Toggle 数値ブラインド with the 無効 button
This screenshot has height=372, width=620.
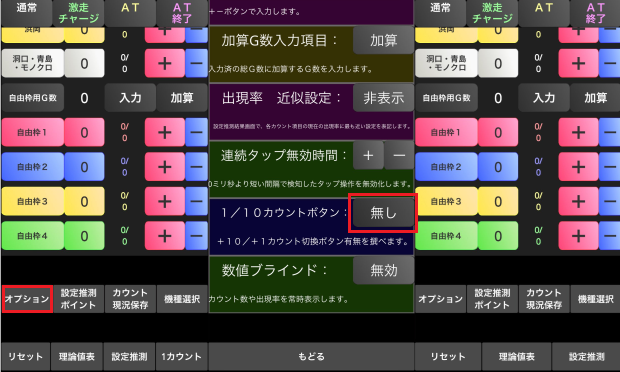click(x=383, y=270)
